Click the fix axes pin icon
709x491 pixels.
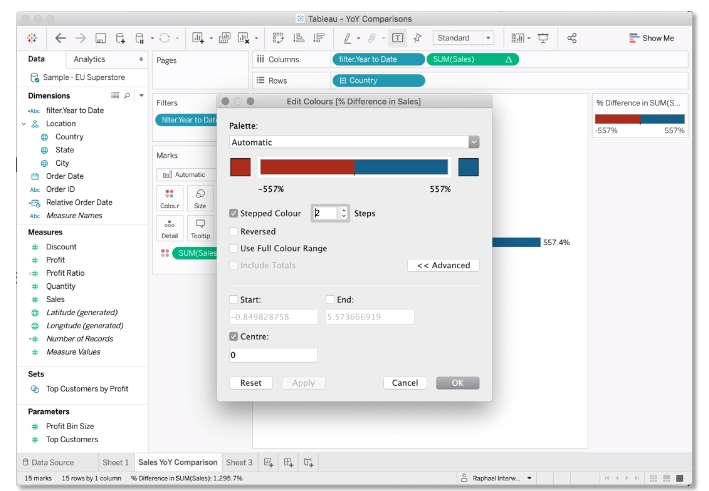click(417, 38)
